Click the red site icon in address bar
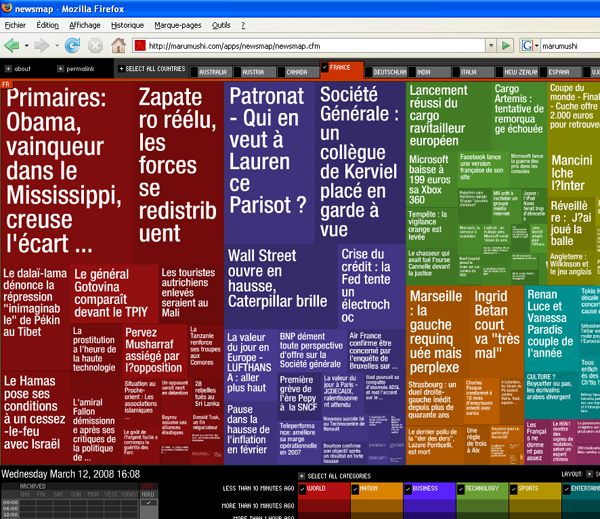600x519 pixels. point(140,46)
